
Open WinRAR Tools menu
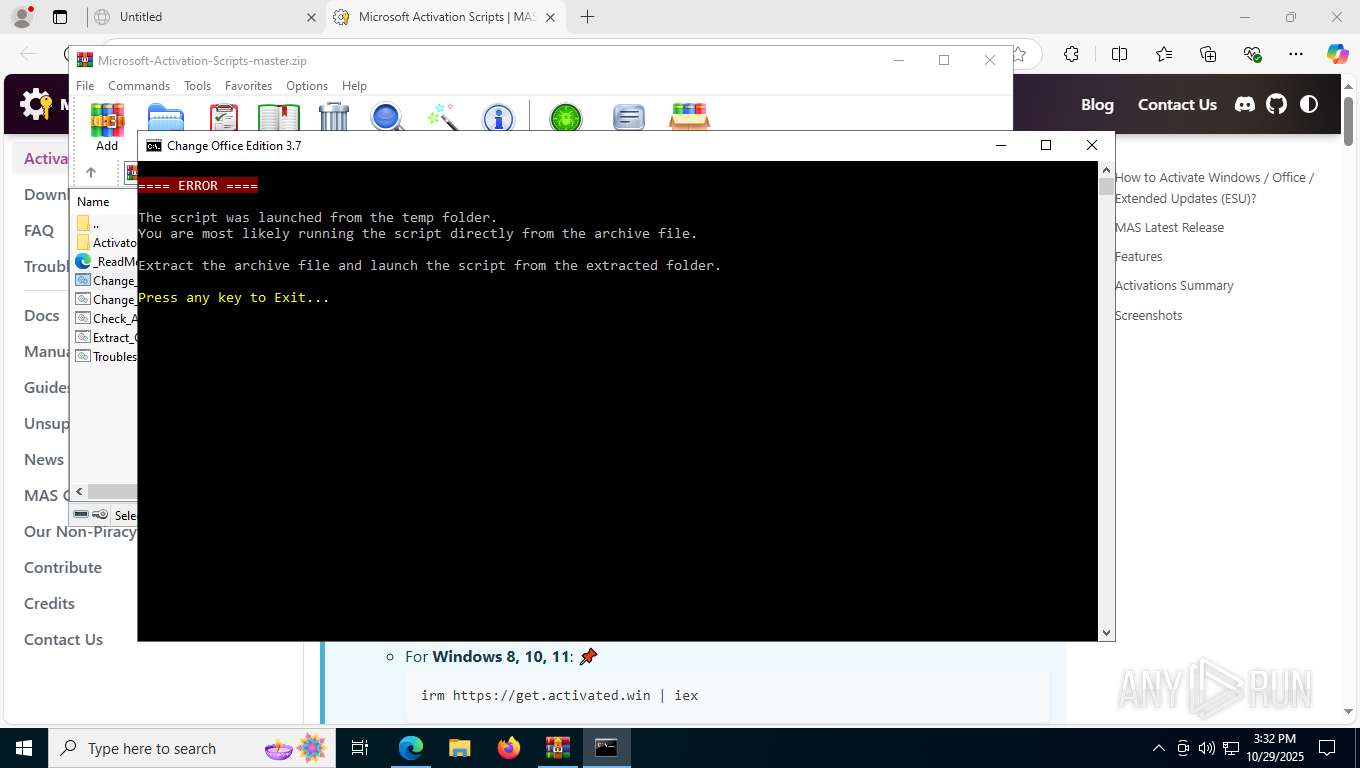197,86
